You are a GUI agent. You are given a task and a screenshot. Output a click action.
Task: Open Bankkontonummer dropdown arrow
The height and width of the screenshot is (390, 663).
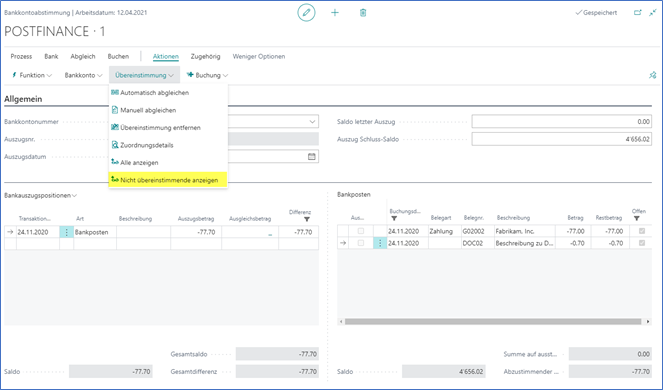[x=312, y=122]
